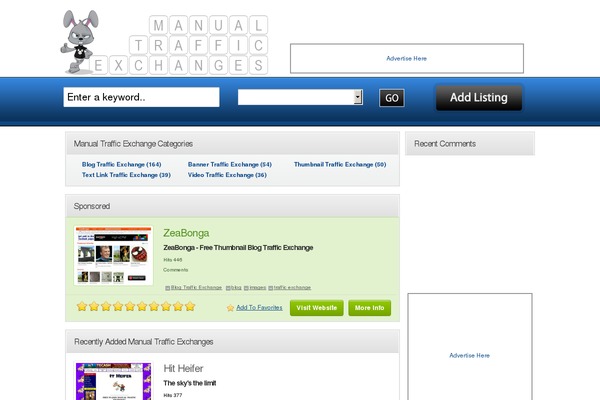Image resolution: width=600 pixels, height=400 pixels.
Task: Click the favorites star icon beside Add To Favorites
Action: tap(230, 308)
